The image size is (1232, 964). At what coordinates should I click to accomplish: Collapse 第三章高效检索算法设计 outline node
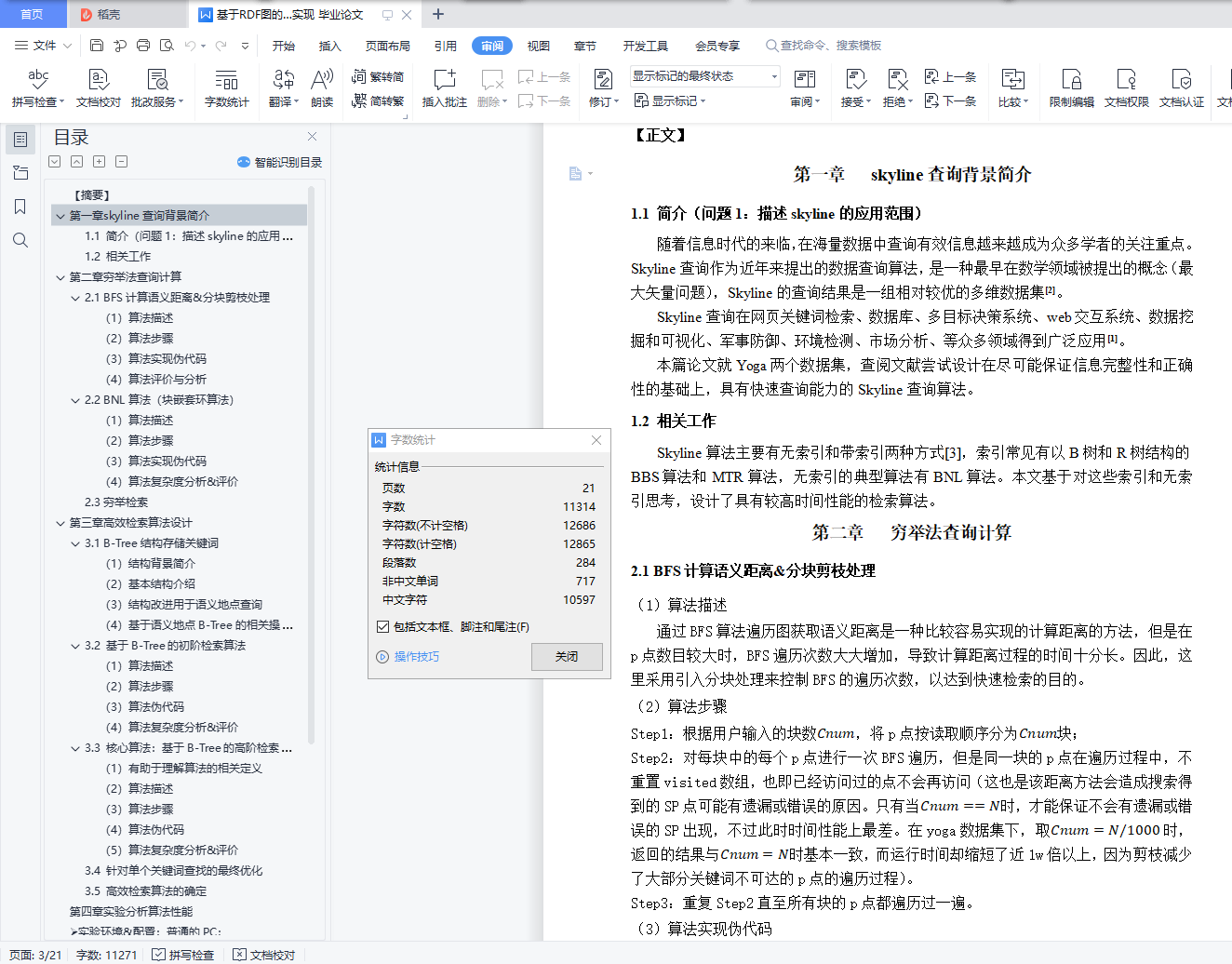click(60, 523)
